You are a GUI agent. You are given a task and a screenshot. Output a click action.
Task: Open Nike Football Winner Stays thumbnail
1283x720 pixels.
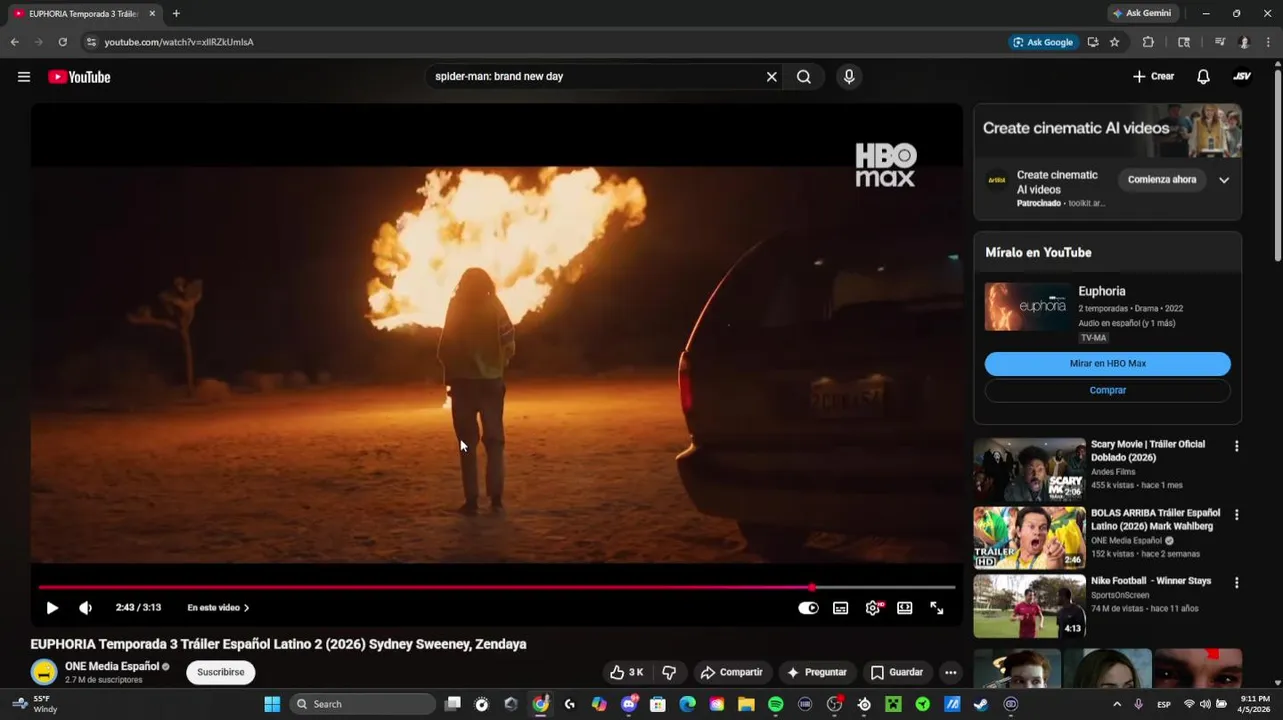tap(1029, 606)
